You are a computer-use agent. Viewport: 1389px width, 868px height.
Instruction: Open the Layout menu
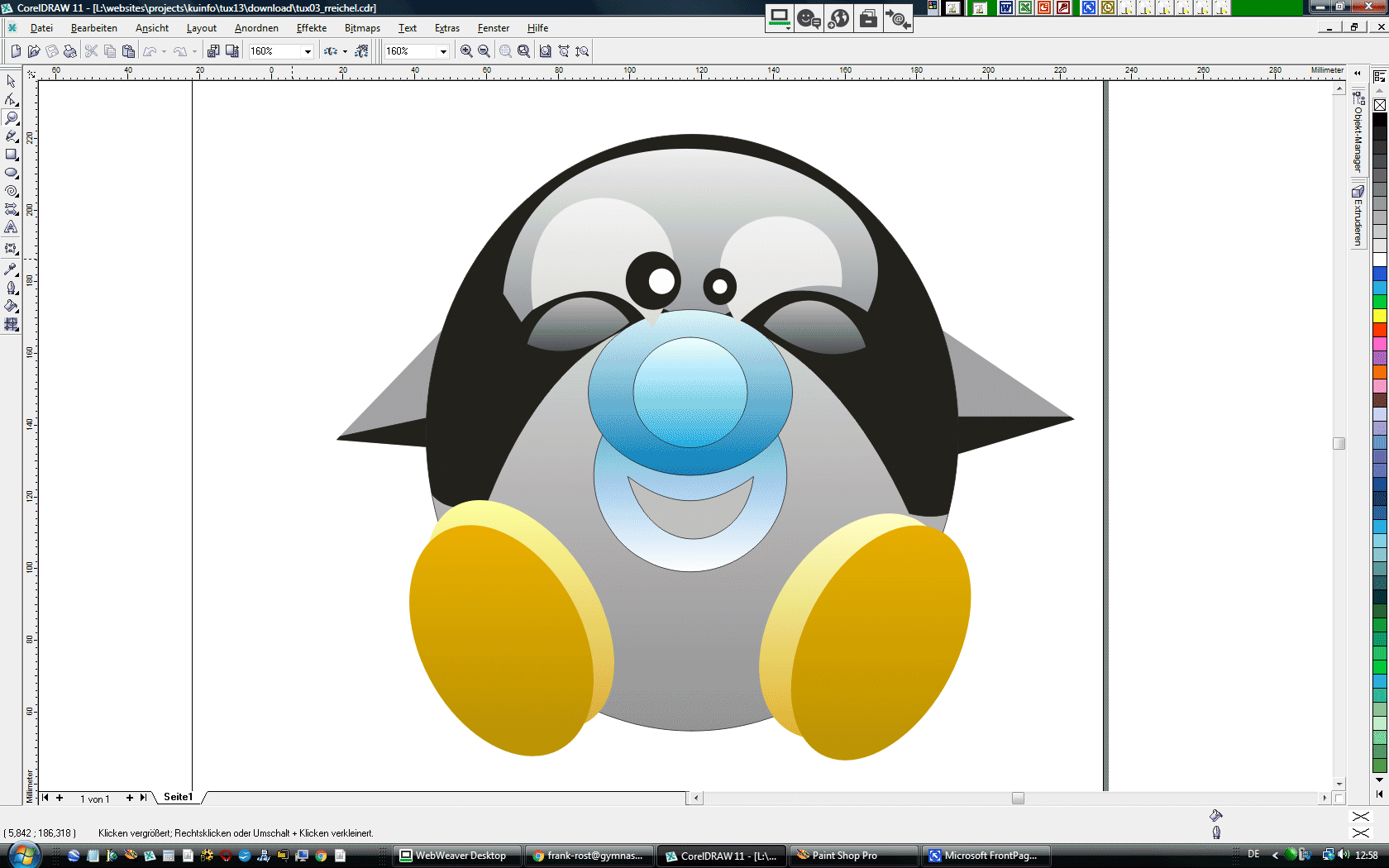click(202, 28)
